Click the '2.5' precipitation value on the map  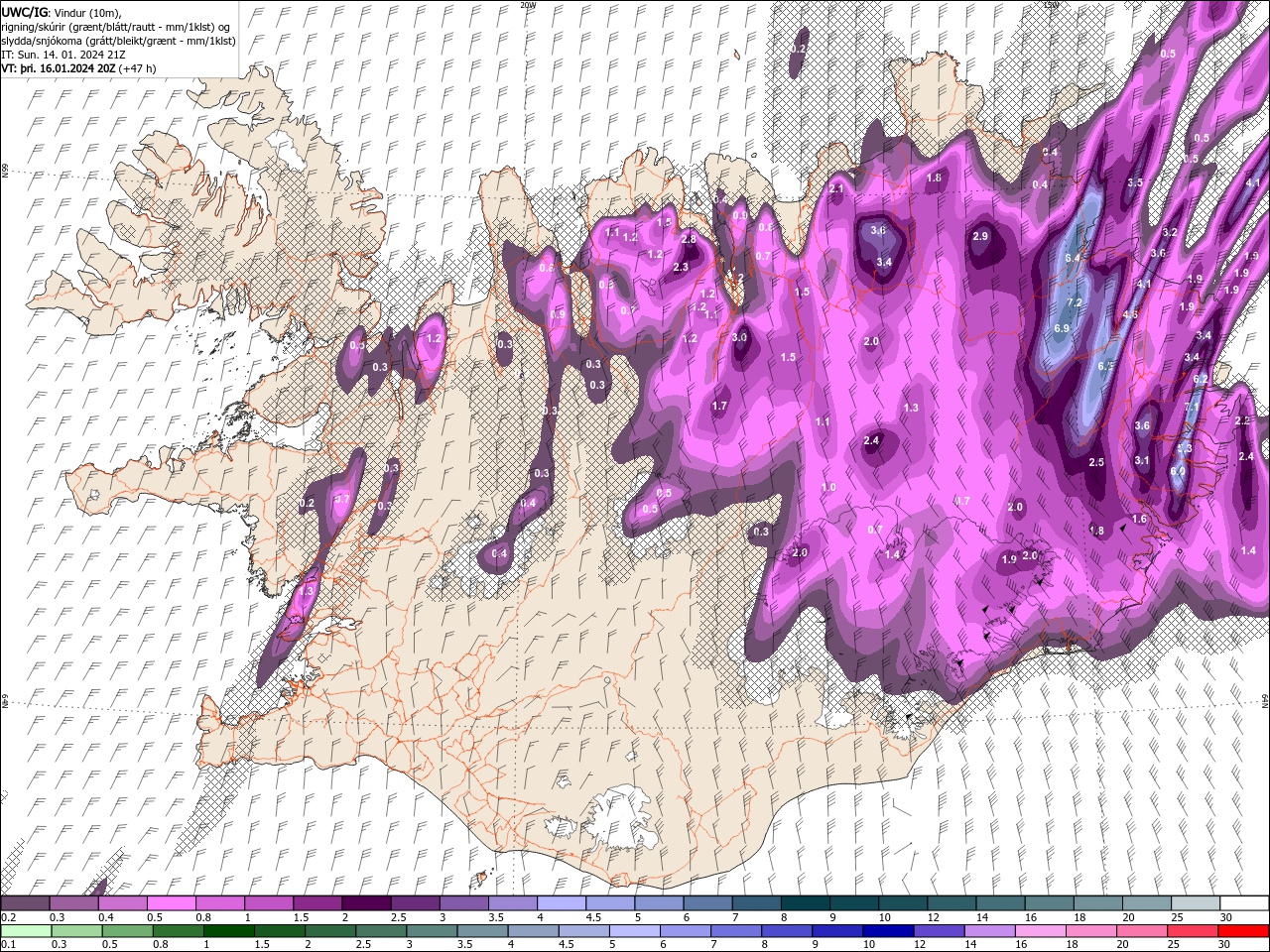click(x=1096, y=463)
